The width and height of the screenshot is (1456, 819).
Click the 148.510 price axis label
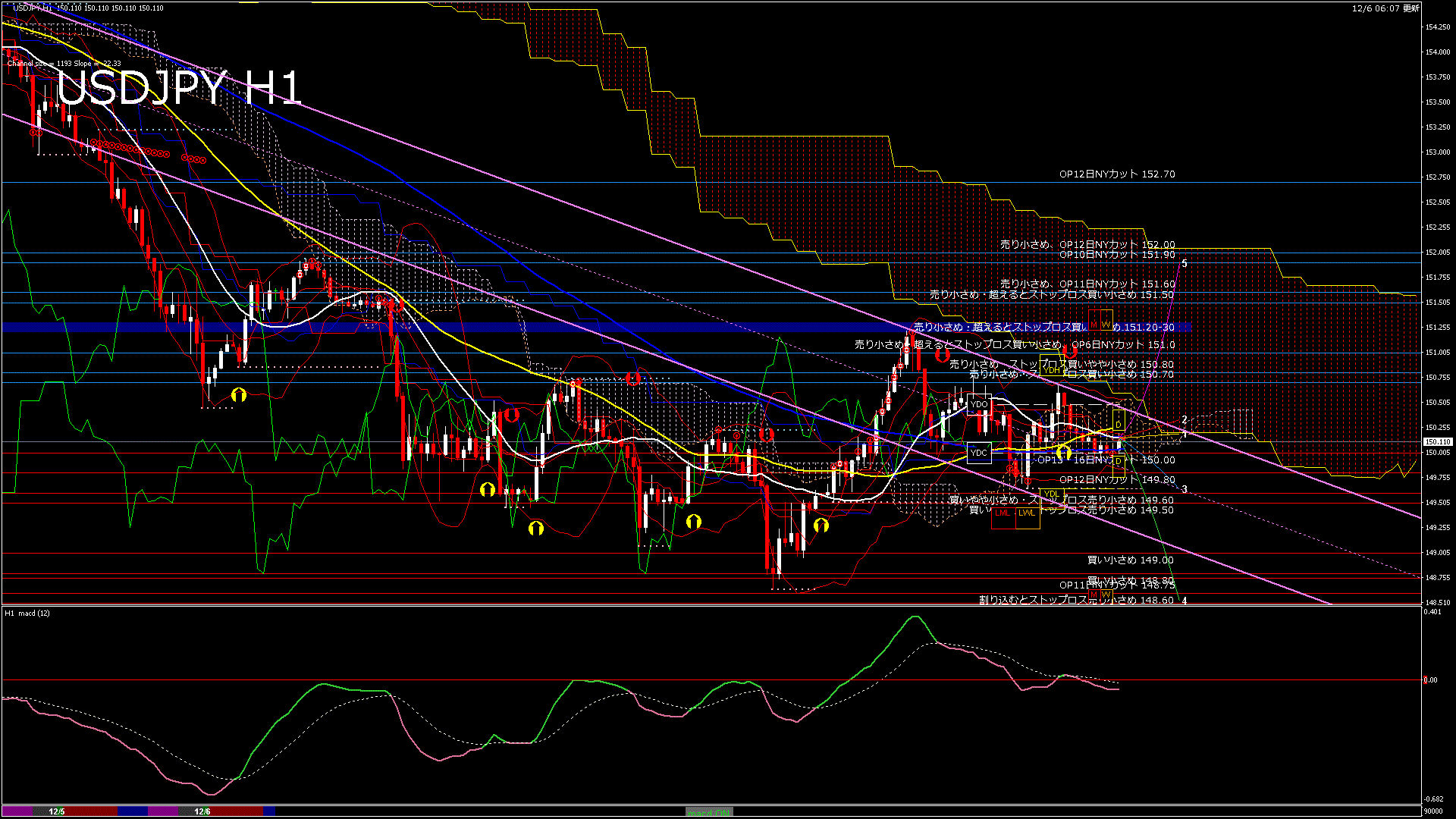coord(1438,603)
